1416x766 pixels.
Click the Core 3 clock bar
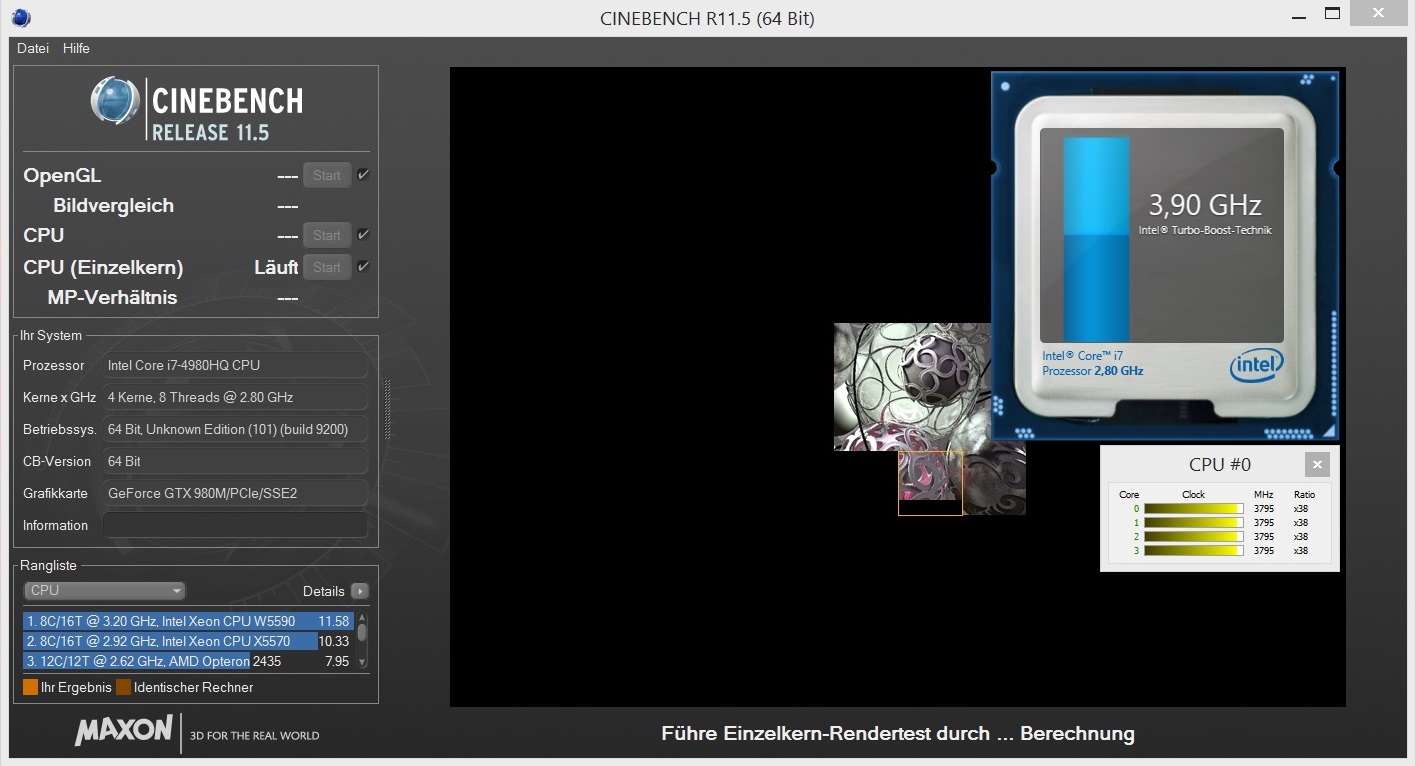point(1193,551)
